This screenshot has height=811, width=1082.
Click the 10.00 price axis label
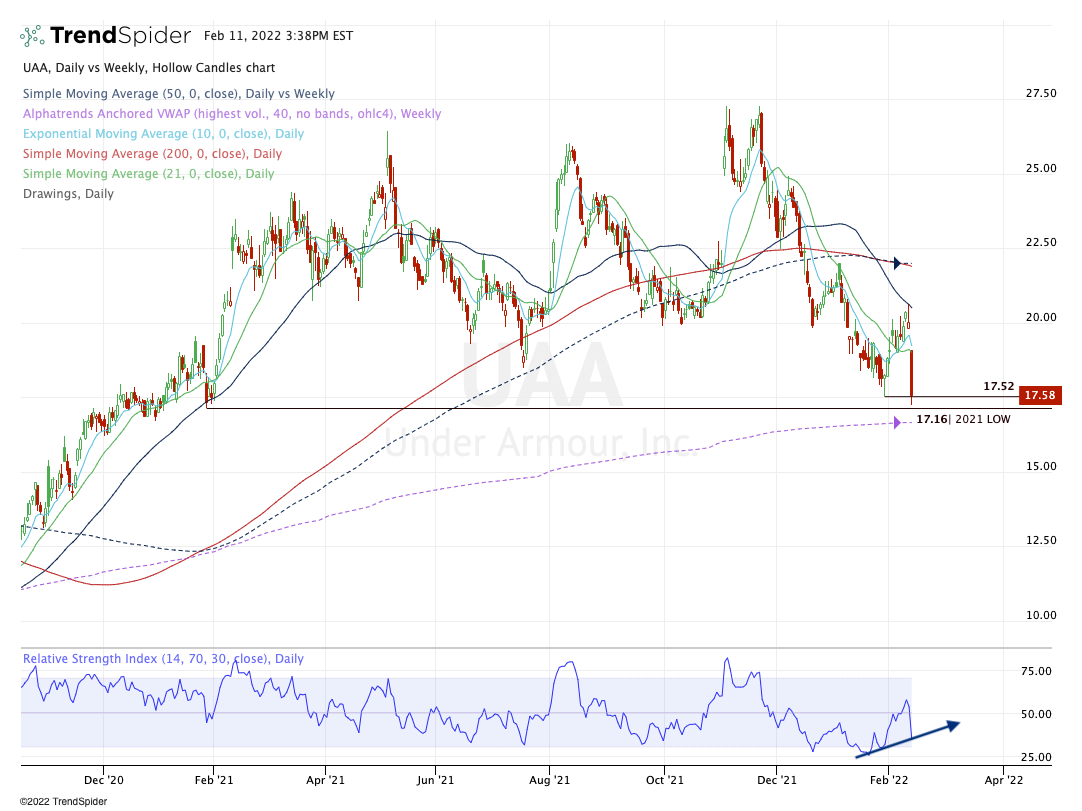pos(1041,615)
